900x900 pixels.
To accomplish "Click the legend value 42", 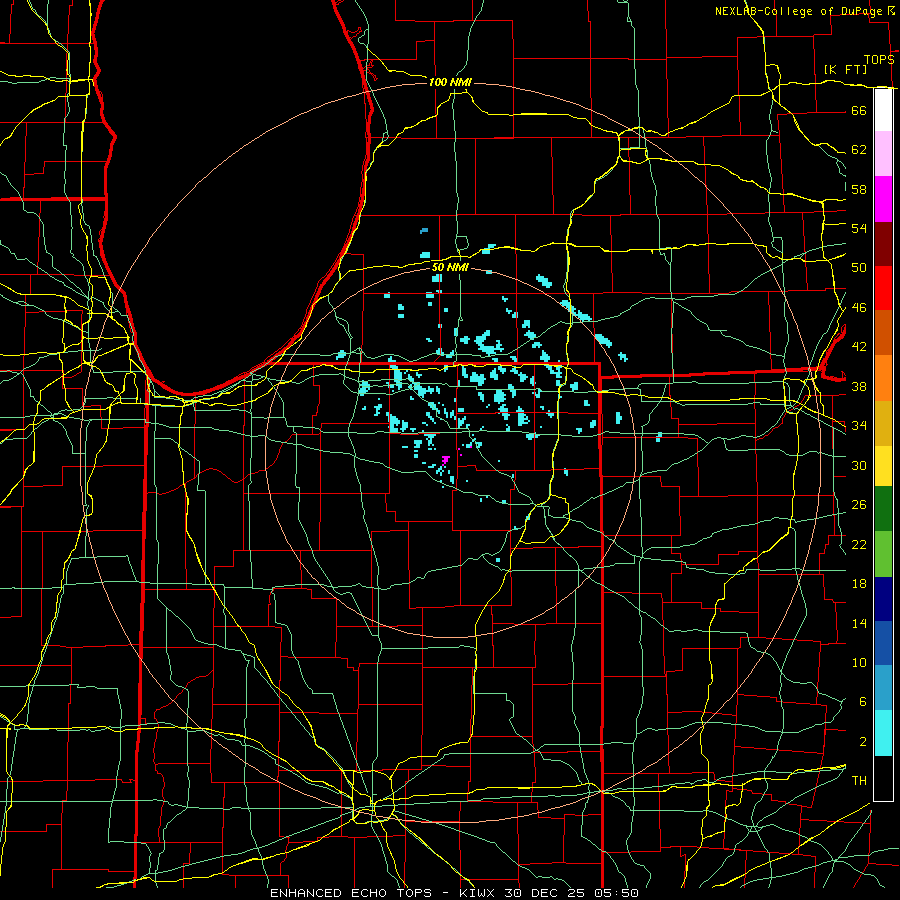I will click(x=859, y=346).
